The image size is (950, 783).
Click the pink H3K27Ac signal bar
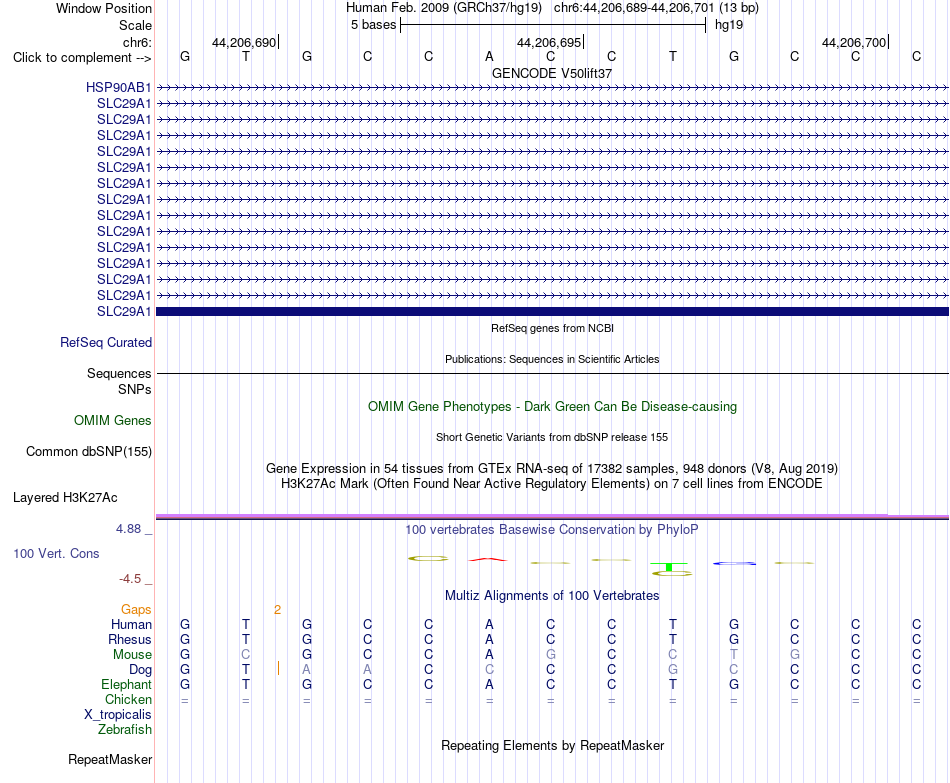click(552, 516)
